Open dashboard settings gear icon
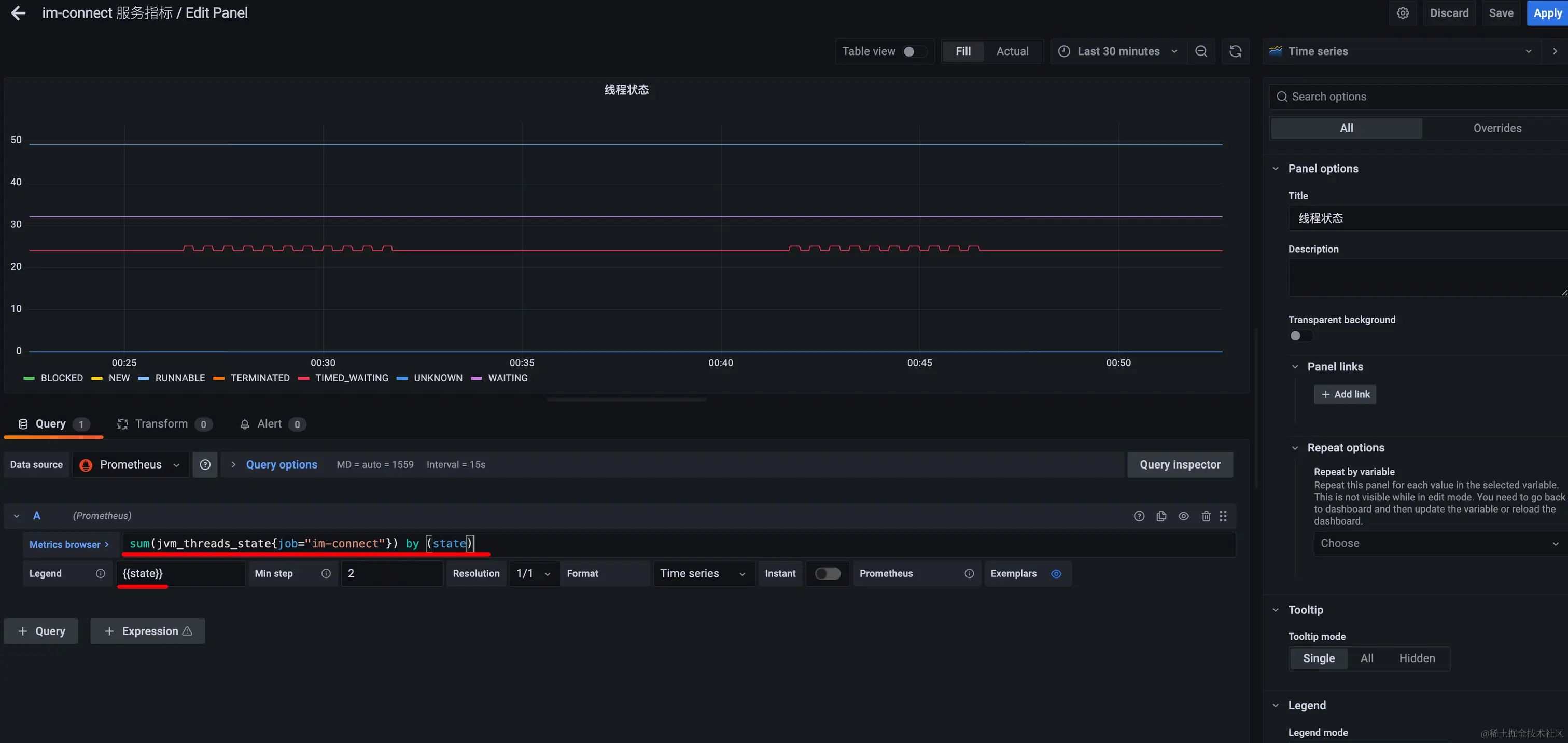The height and width of the screenshot is (743, 1568). coord(1403,13)
